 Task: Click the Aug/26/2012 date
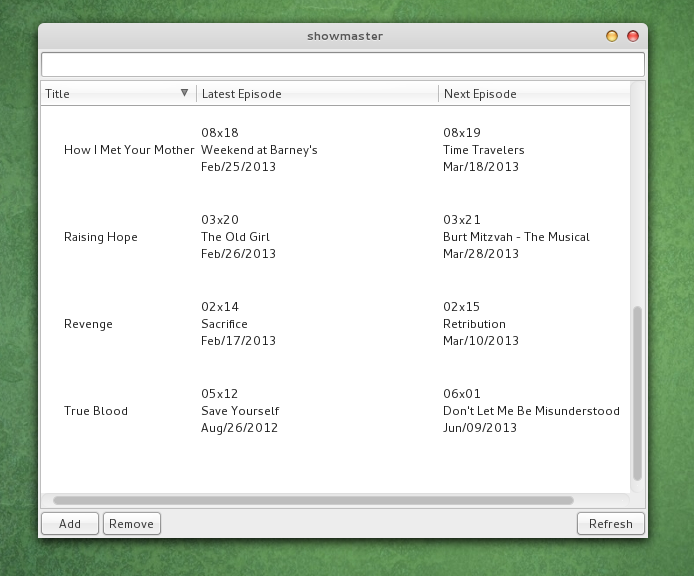click(239, 428)
